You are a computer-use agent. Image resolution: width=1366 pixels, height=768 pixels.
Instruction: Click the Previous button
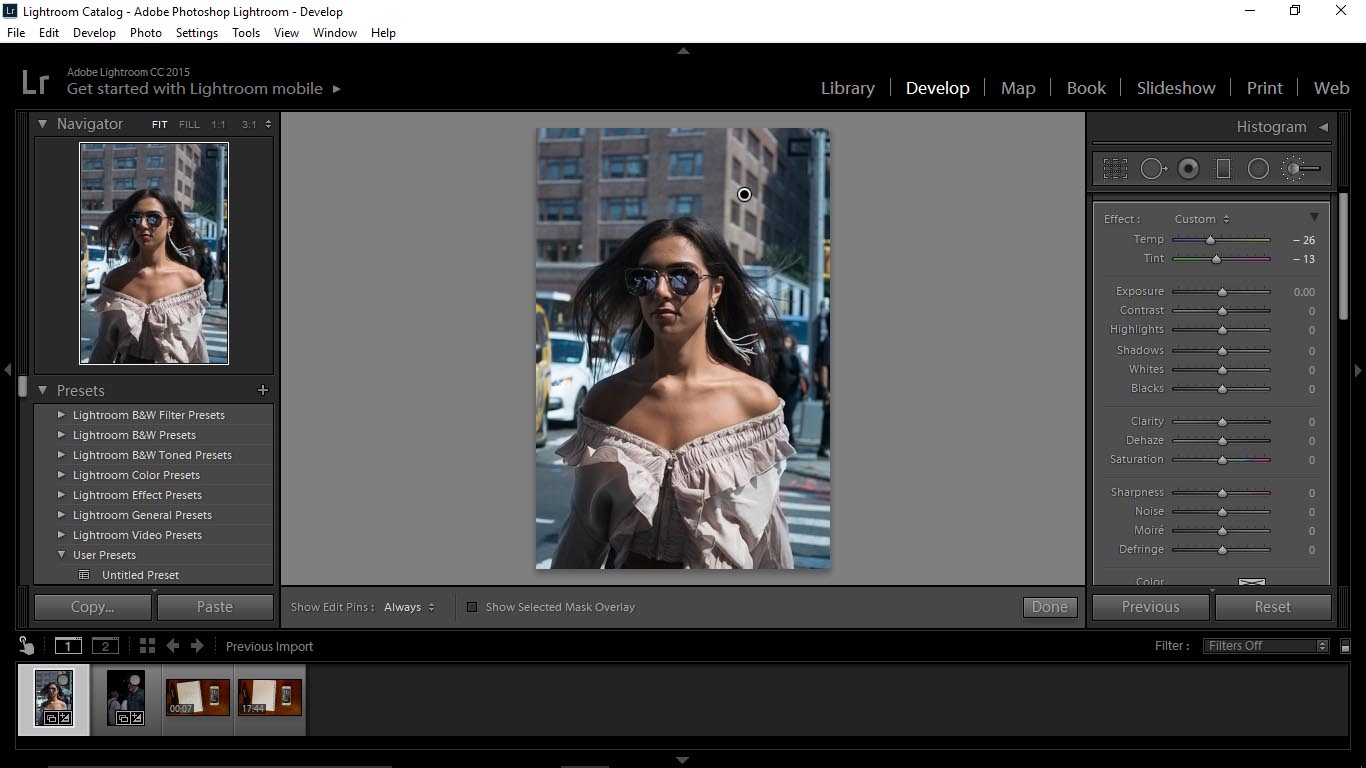click(1151, 607)
